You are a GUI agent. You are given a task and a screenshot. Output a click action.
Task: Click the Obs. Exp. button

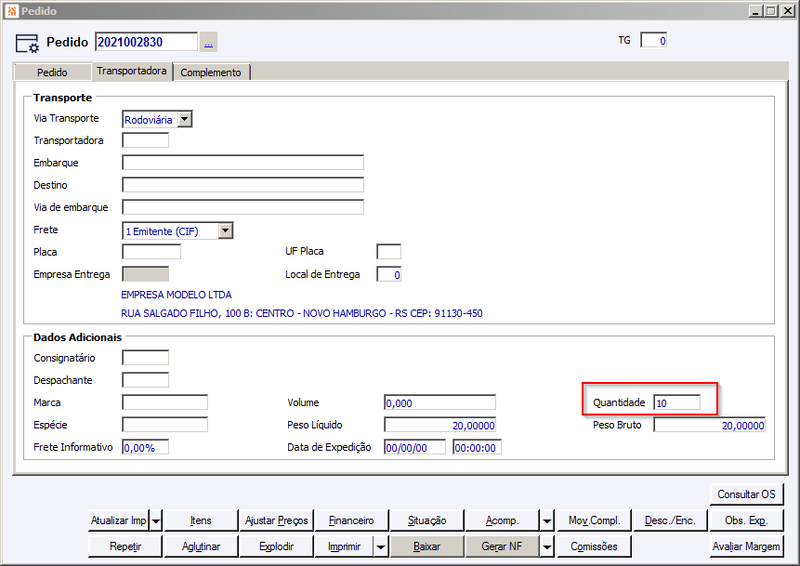click(746, 521)
